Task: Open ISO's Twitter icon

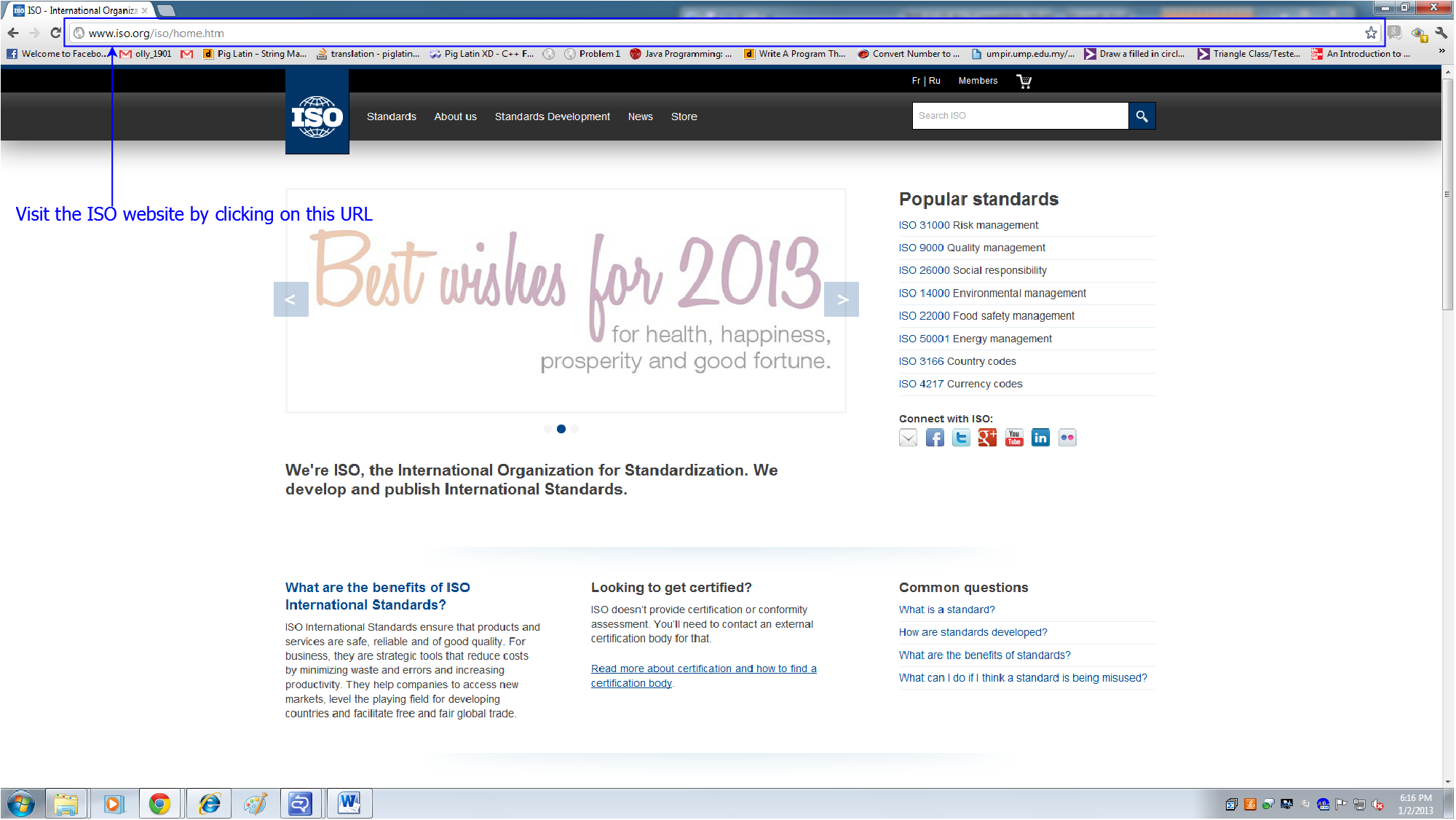Action: [961, 438]
